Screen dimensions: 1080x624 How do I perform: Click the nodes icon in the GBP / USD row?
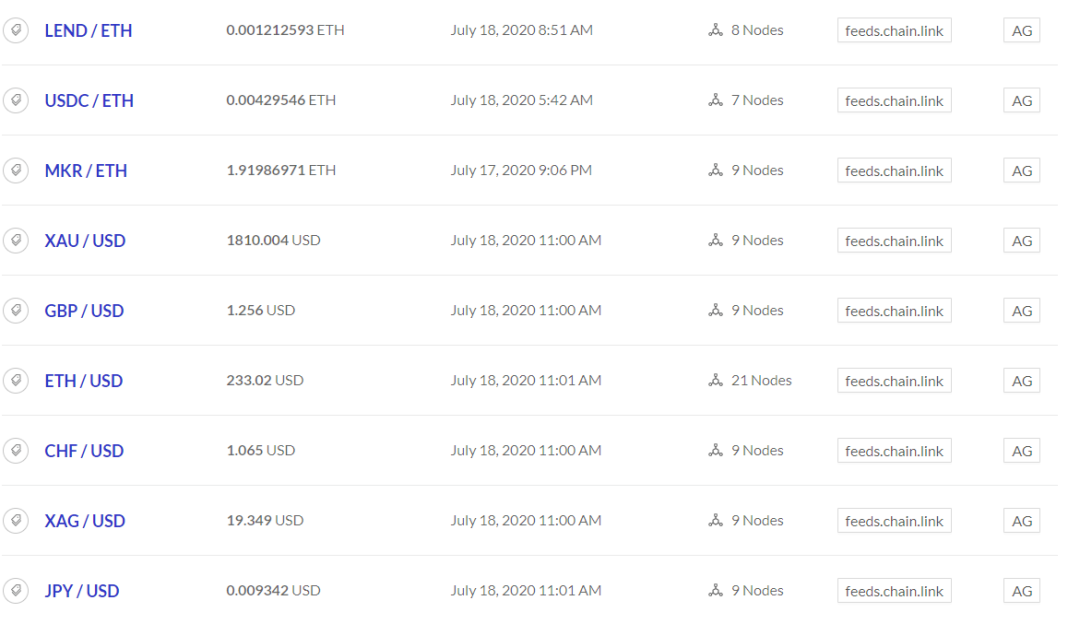pos(715,311)
